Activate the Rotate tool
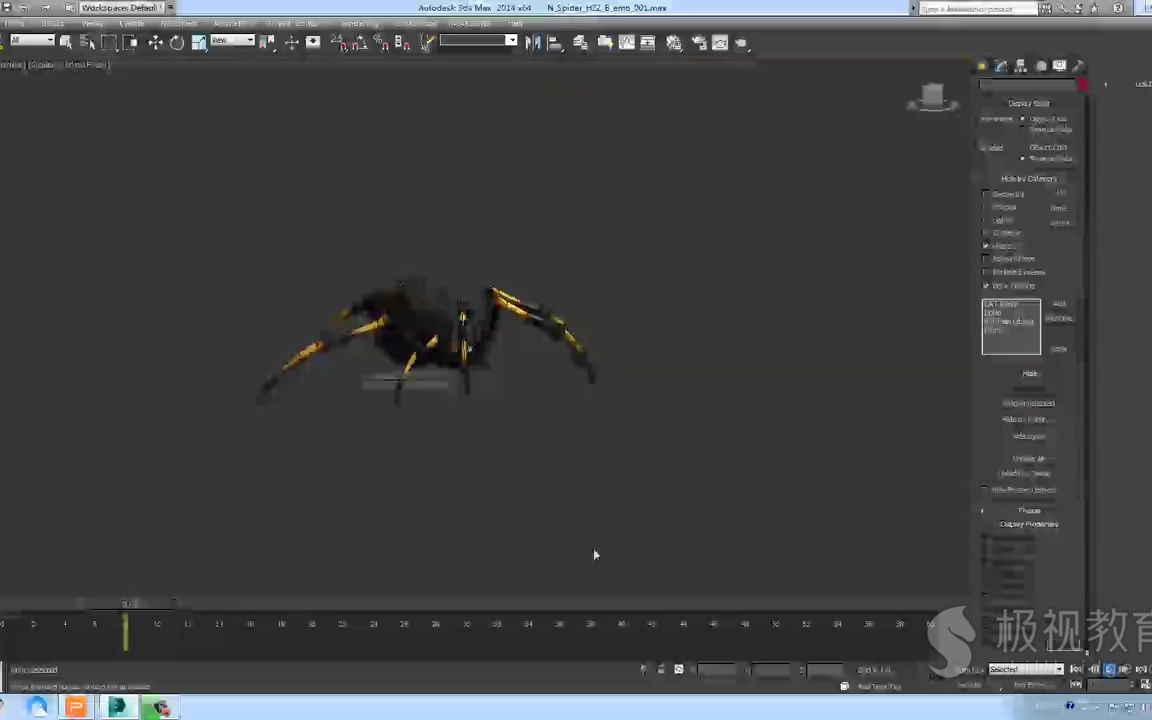The height and width of the screenshot is (720, 1152). [177, 42]
